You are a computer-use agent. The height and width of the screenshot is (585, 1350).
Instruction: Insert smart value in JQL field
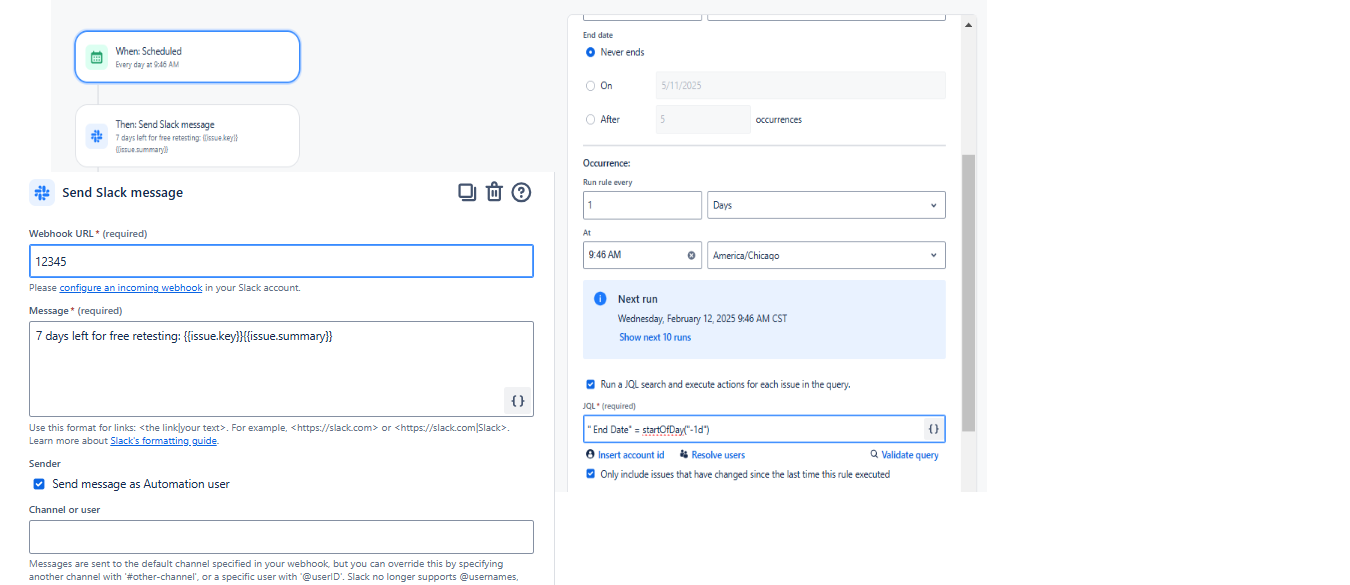[x=933, y=429]
